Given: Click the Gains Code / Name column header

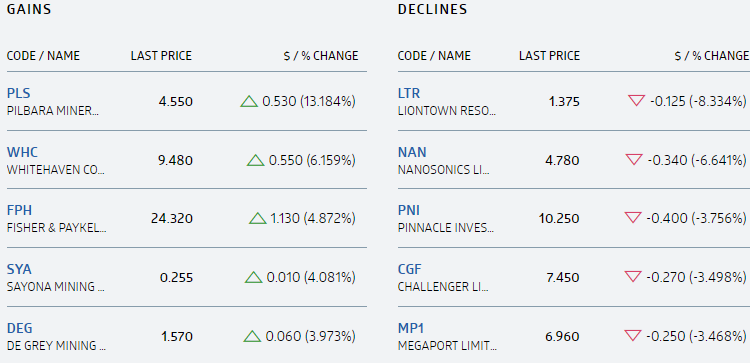Looking at the screenshot, I should click(x=43, y=56).
